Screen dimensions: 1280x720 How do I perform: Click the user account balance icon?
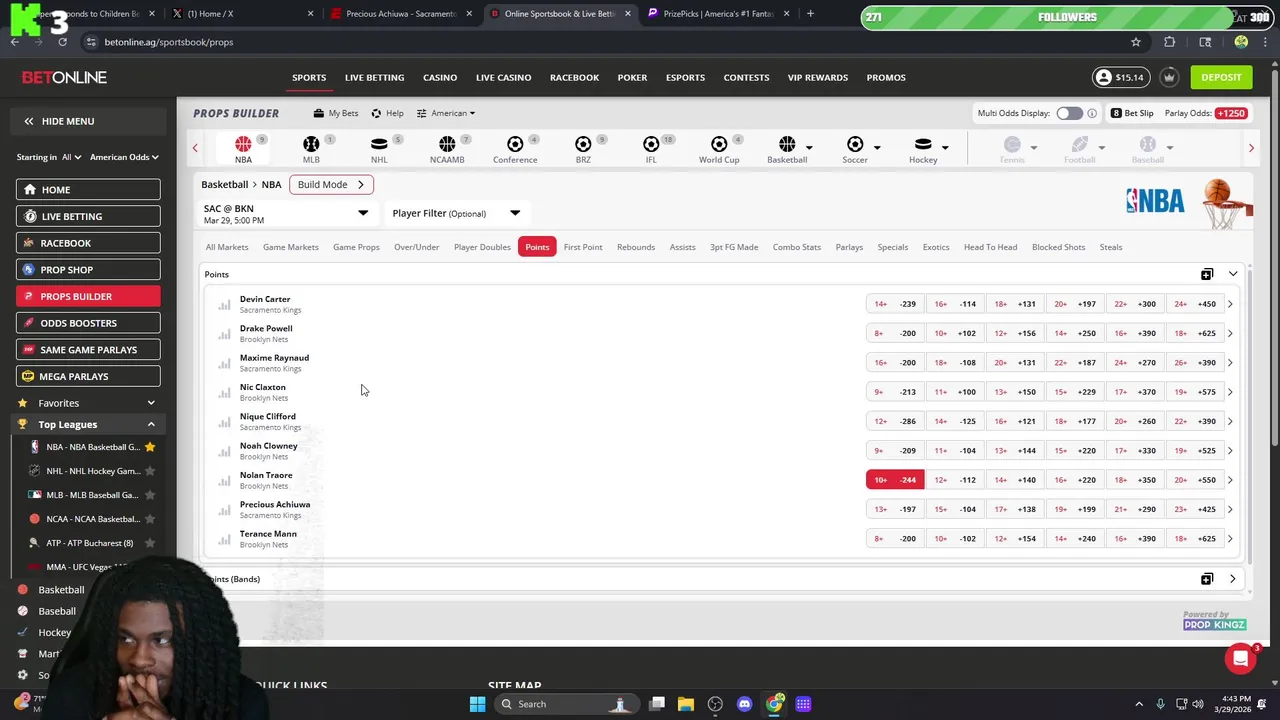click(x=1103, y=77)
